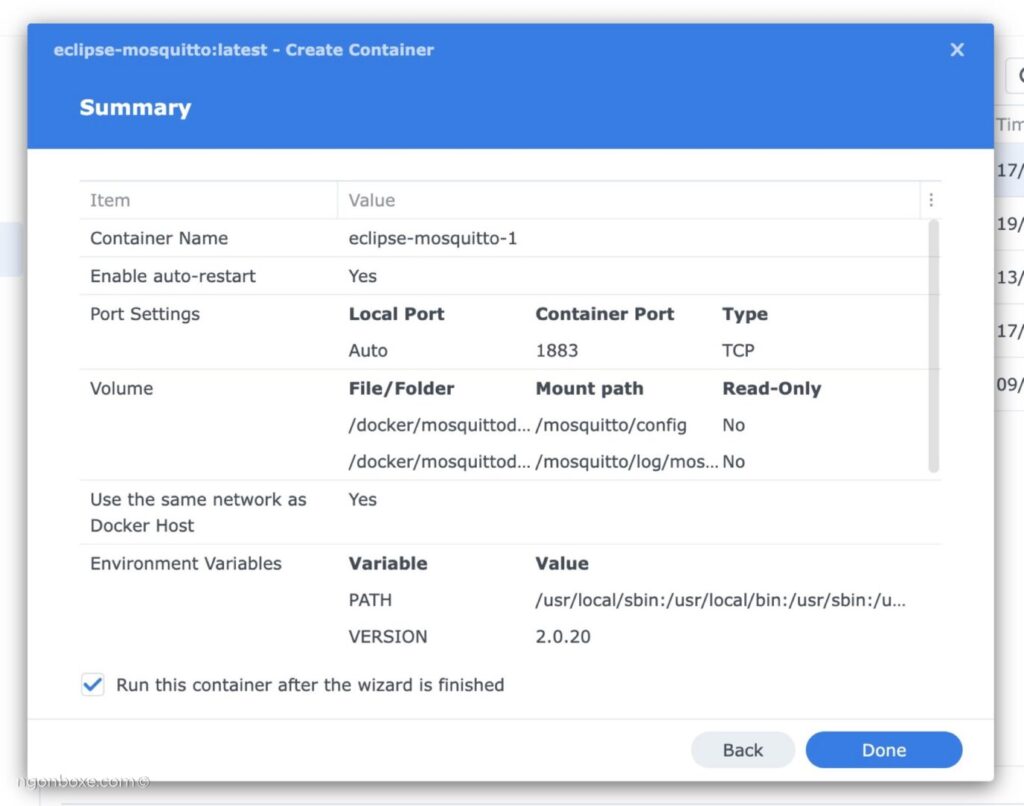
Task: Toggle Run this container after wizard checkbox
Action: pyautogui.click(x=93, y=685)
